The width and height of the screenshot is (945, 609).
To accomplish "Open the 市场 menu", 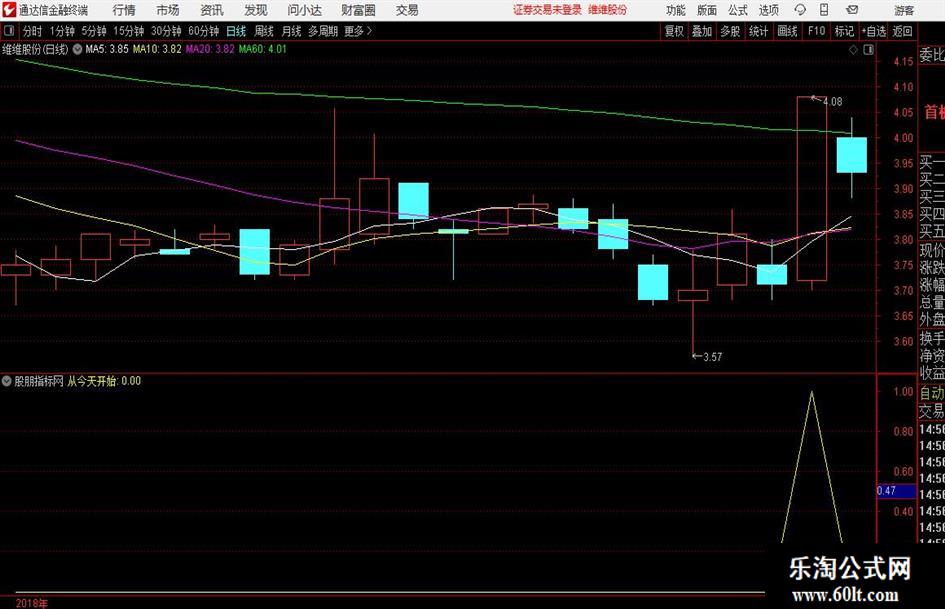I will tap(168, 10).
